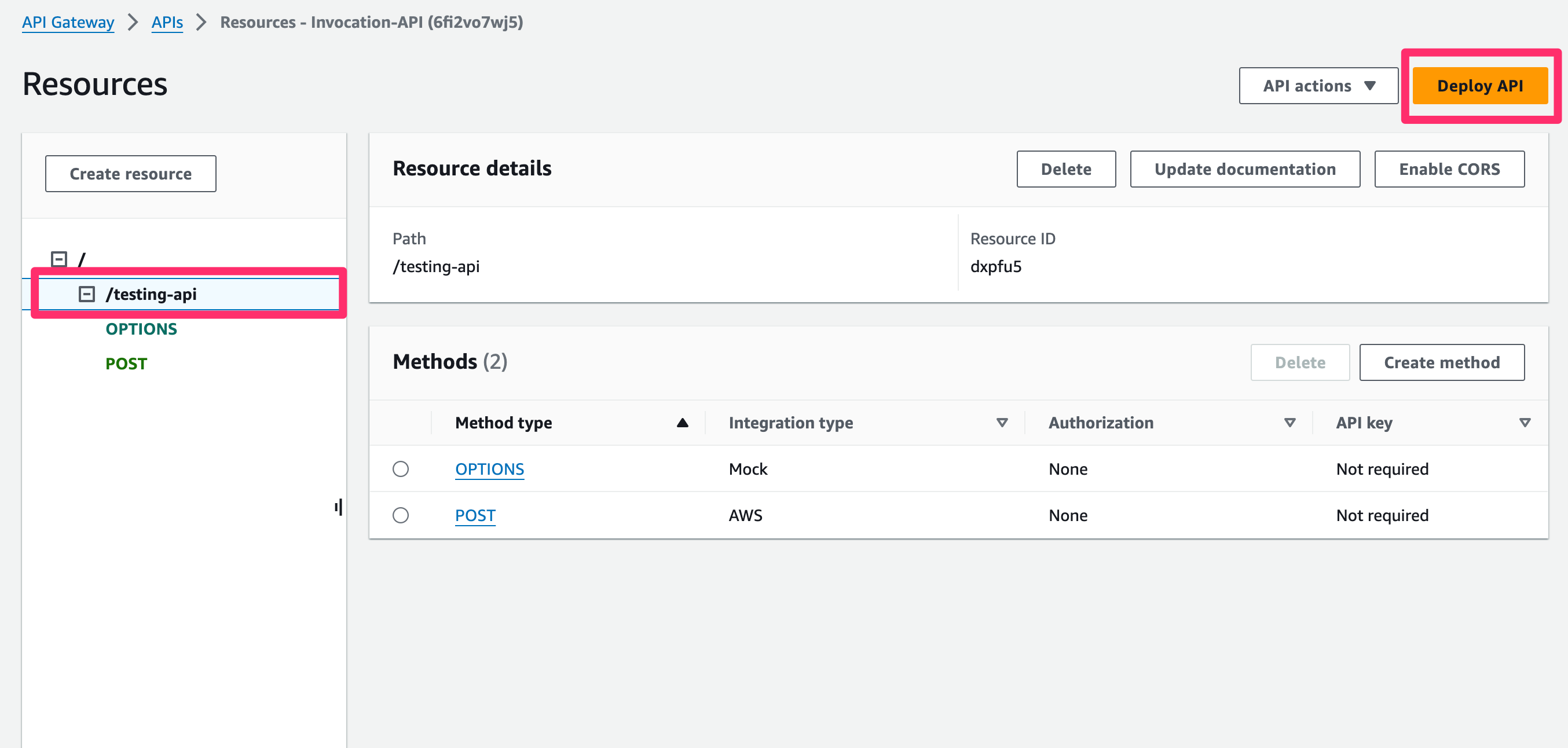Viewport: 1568px width, 748px height.
Task: Click Enable CORS button
Action: tap(1449, 169)
